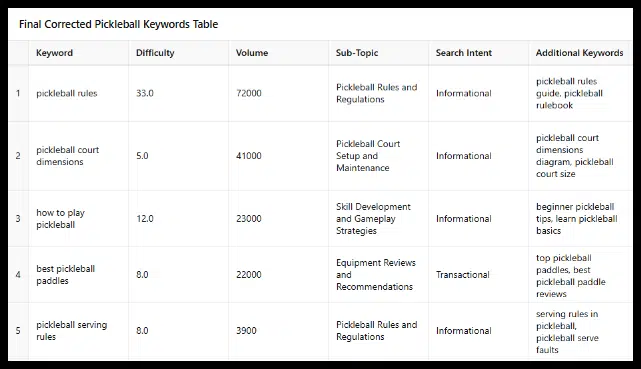Select the 3900 volume cell
Image resolution: width=641 pixels, height=369 pixels.
pos(278,331)
